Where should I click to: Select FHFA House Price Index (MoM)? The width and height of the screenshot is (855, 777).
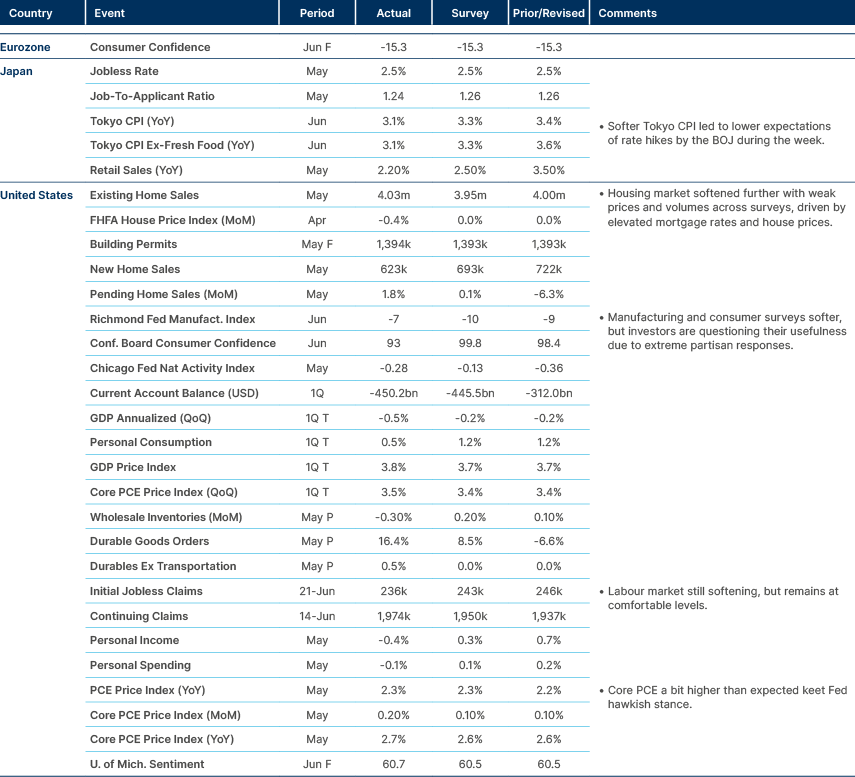pos(173,220)
